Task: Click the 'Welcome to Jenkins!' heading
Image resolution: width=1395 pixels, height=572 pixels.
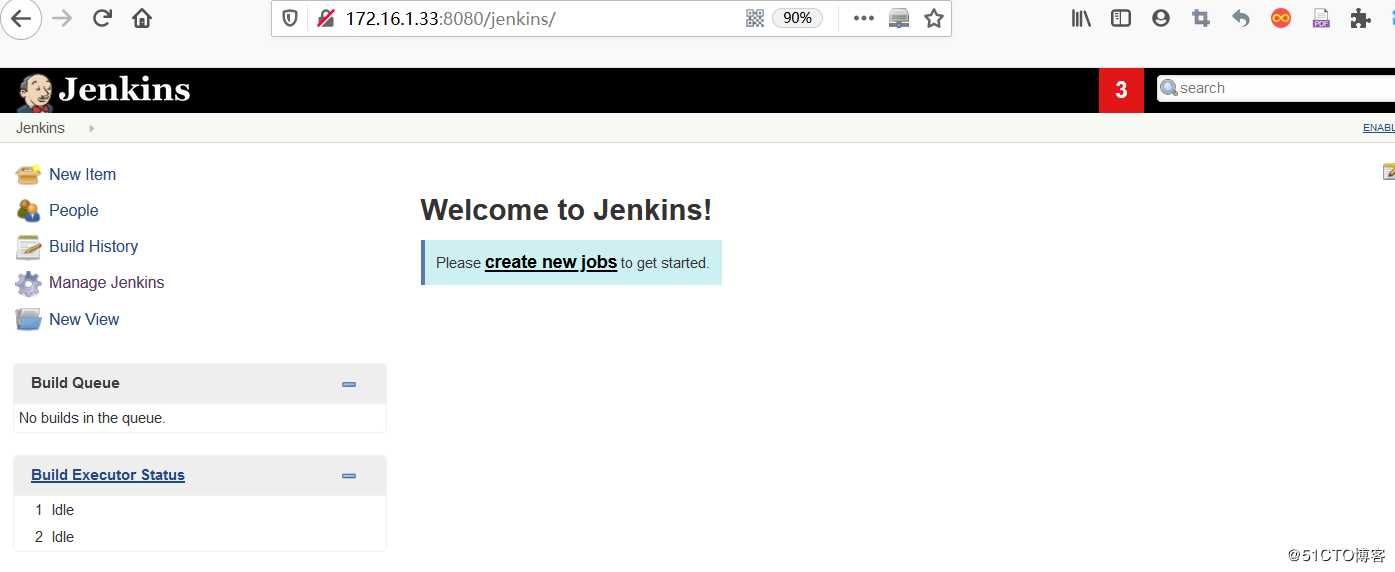Action: point(566,210)
